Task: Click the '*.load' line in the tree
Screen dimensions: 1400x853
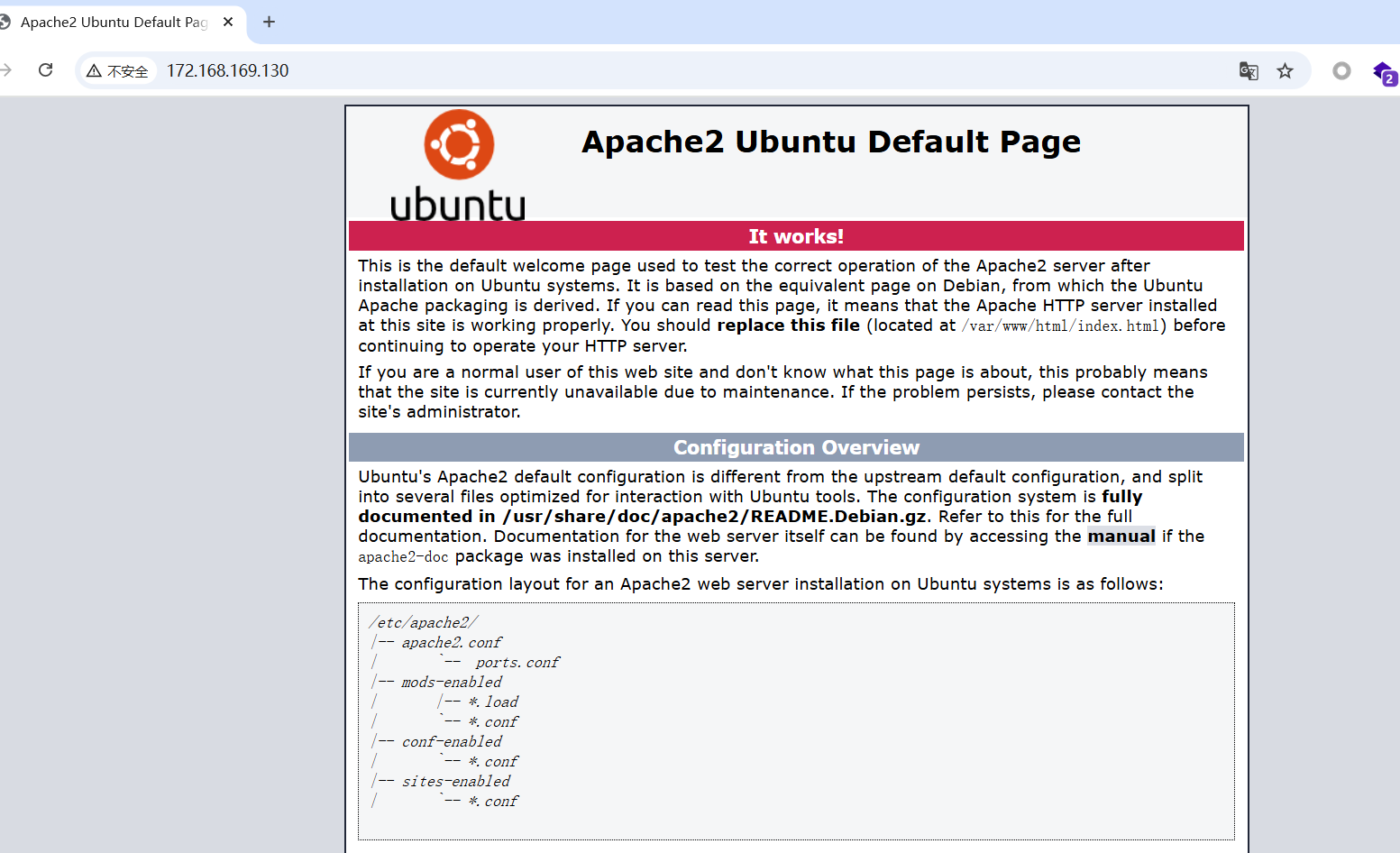Action: 493,702
